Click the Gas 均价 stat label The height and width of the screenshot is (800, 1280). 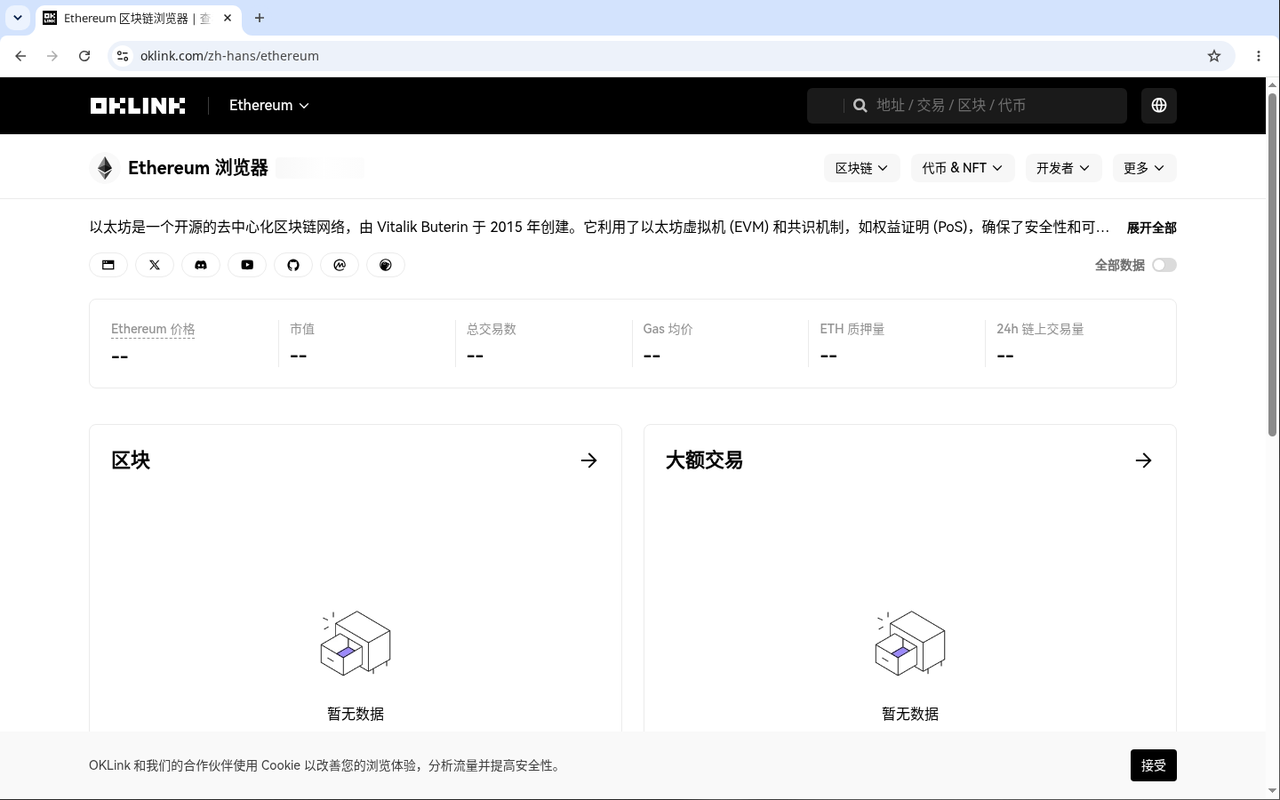[668, 329]
